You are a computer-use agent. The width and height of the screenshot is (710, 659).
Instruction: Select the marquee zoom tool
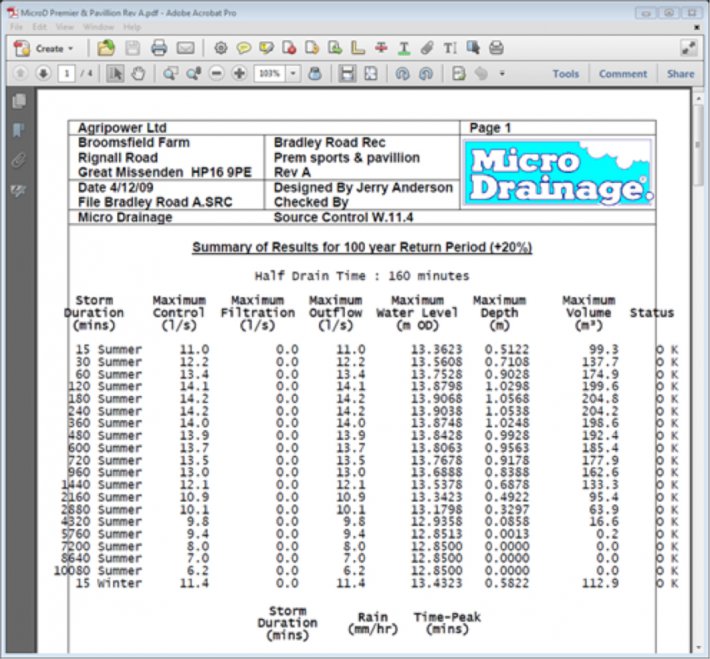click(x=170, y=73)
